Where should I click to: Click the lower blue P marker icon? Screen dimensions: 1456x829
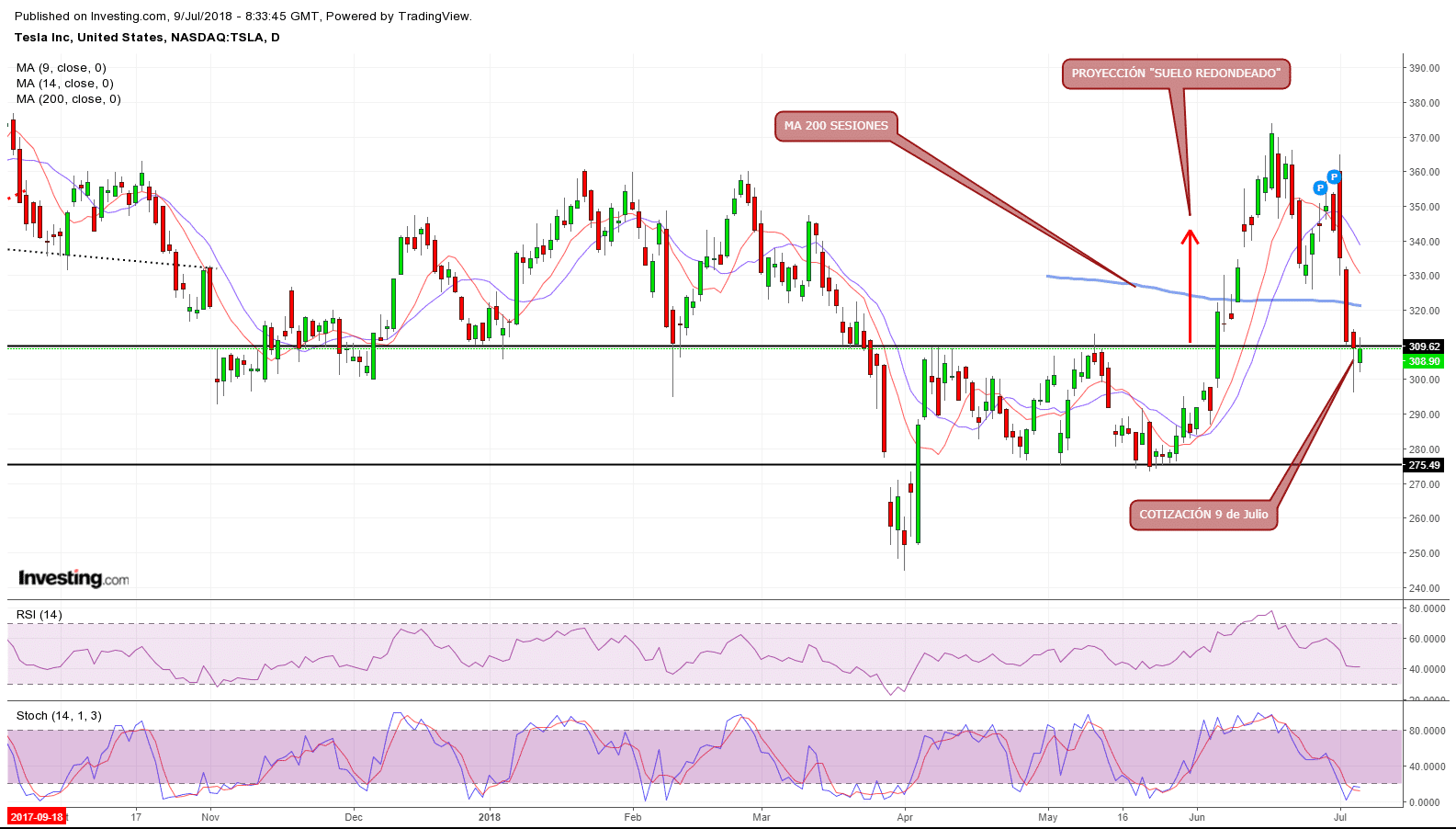click(x=1320, y=188)
